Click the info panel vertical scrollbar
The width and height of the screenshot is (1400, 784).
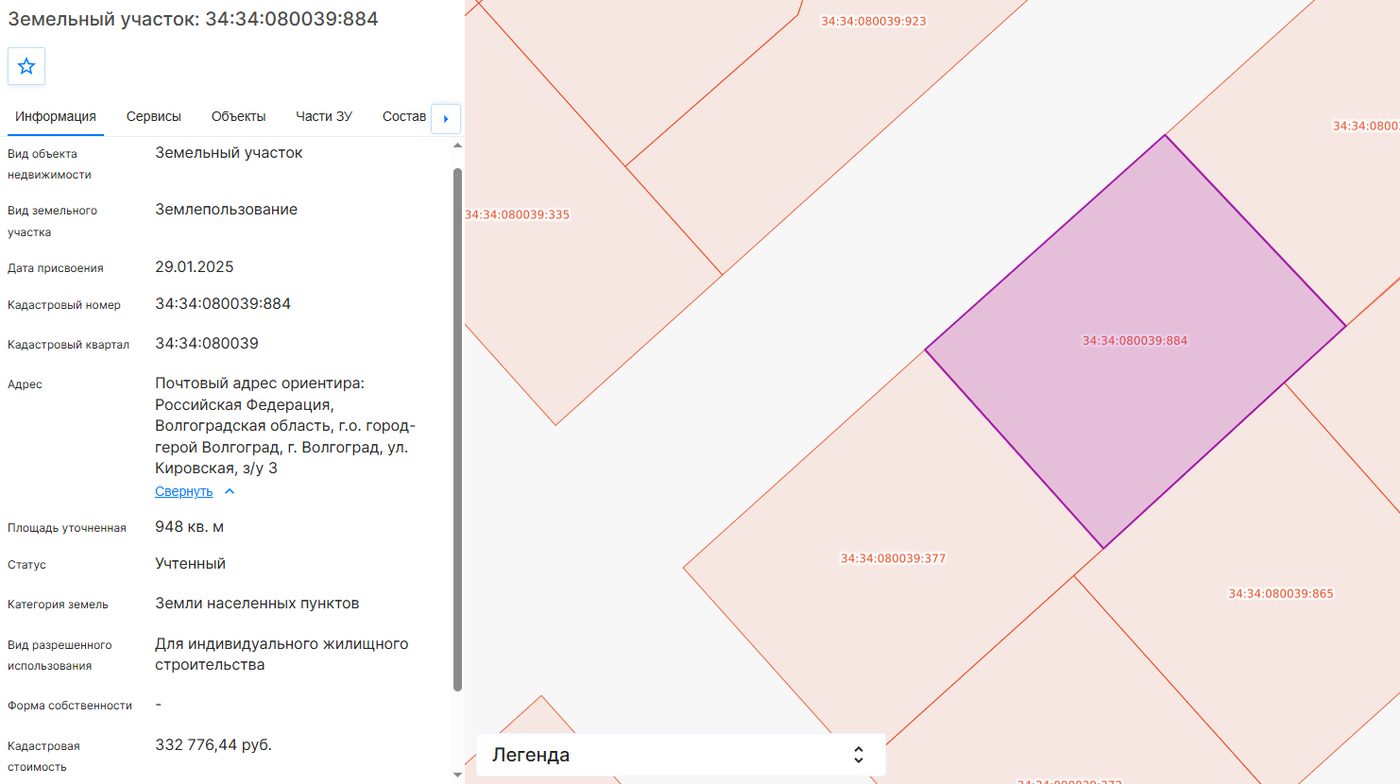[458, 428]
